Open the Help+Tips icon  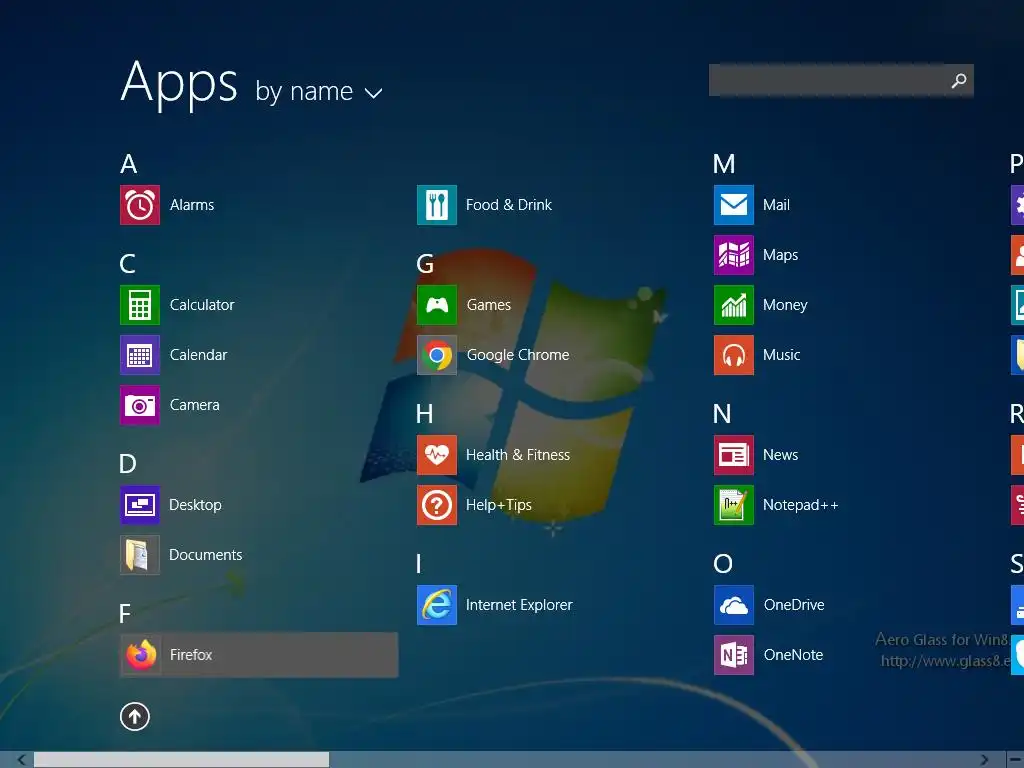point(437,505)
